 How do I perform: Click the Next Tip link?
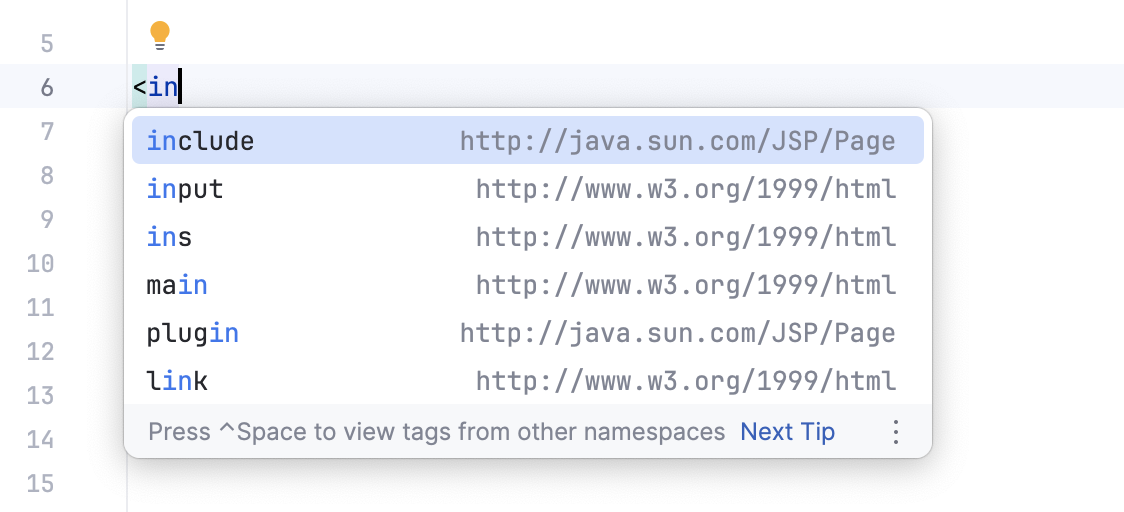tap(787, 432)
